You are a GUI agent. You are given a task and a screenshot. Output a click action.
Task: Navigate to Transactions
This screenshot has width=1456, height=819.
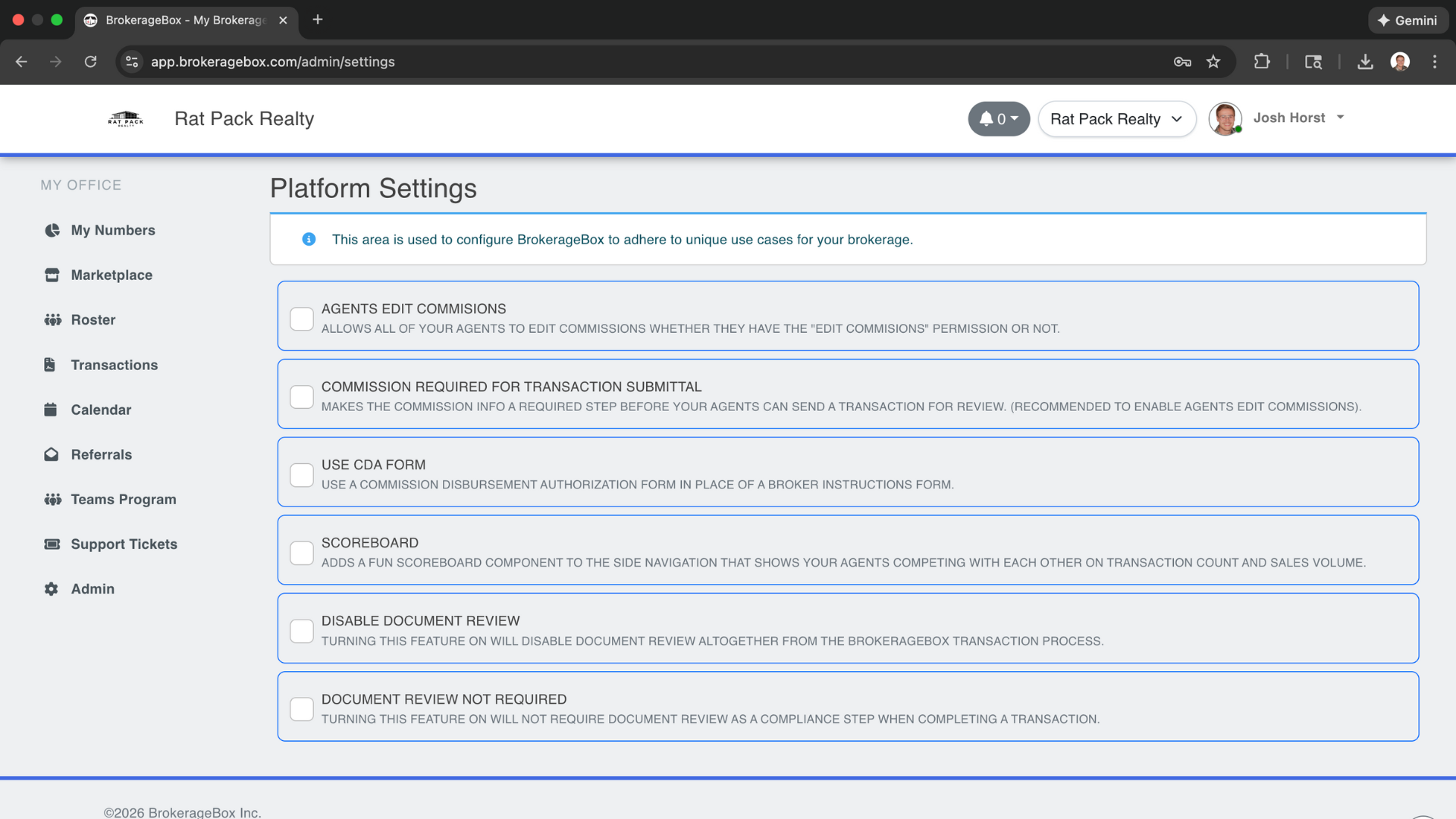(x=115, y=365)
